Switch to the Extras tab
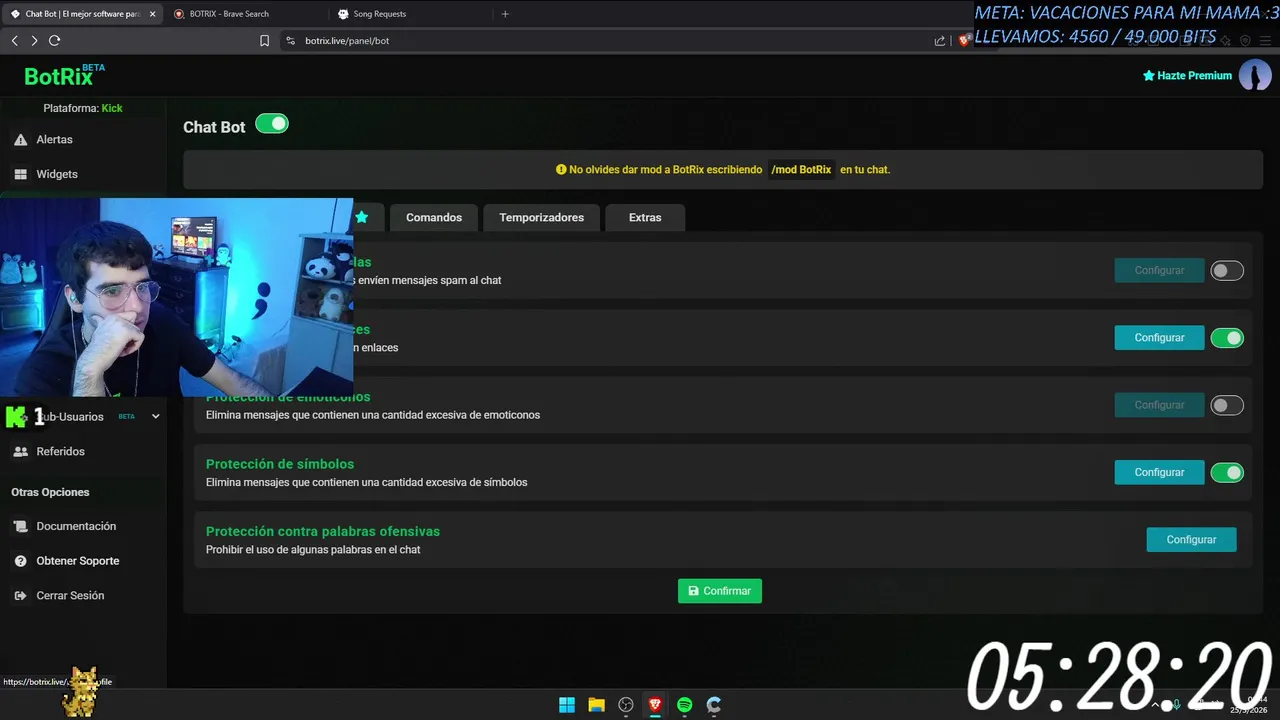 [x=645, y=217]
